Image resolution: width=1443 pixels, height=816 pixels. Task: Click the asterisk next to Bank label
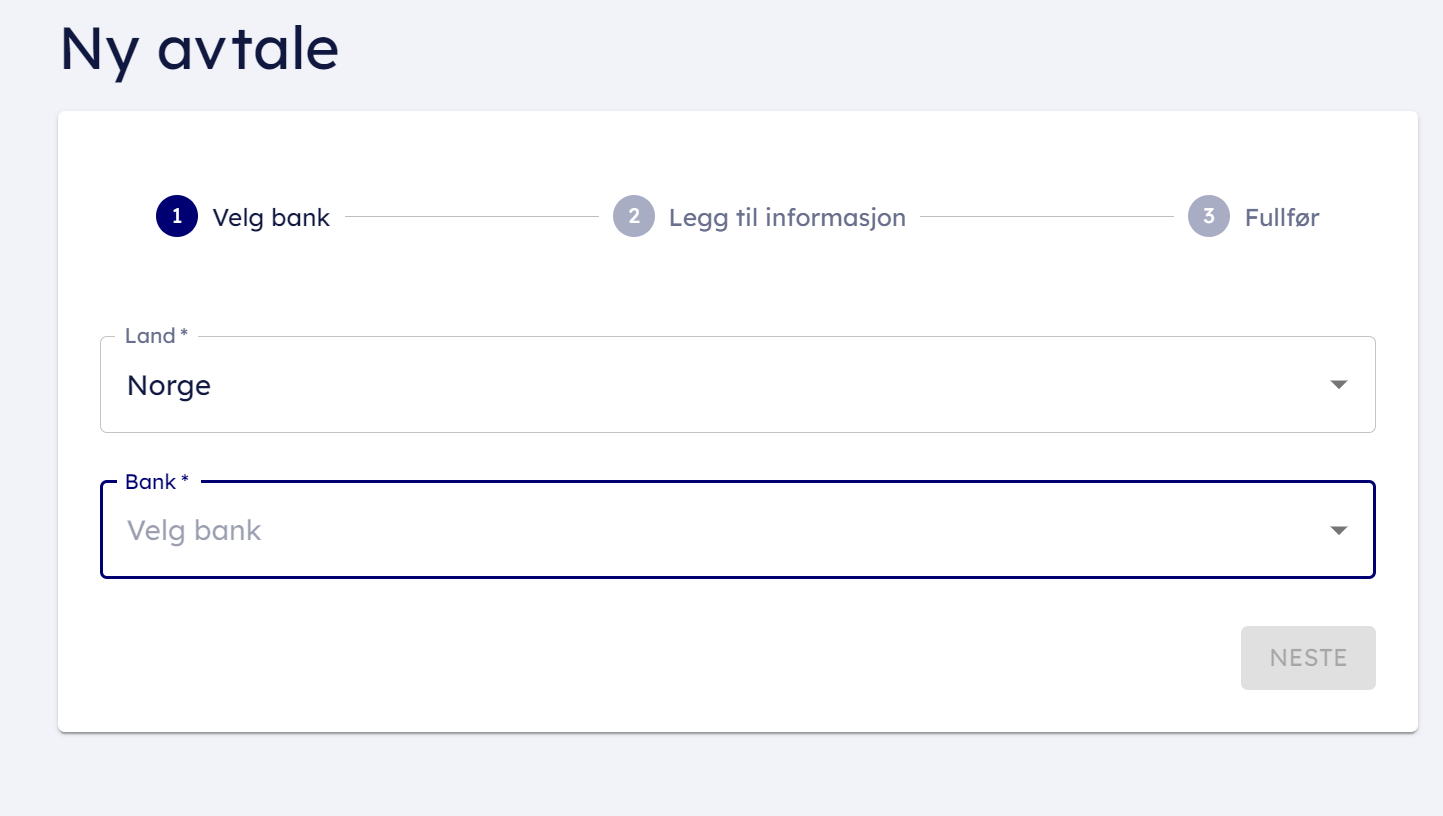tap(185, 482)
